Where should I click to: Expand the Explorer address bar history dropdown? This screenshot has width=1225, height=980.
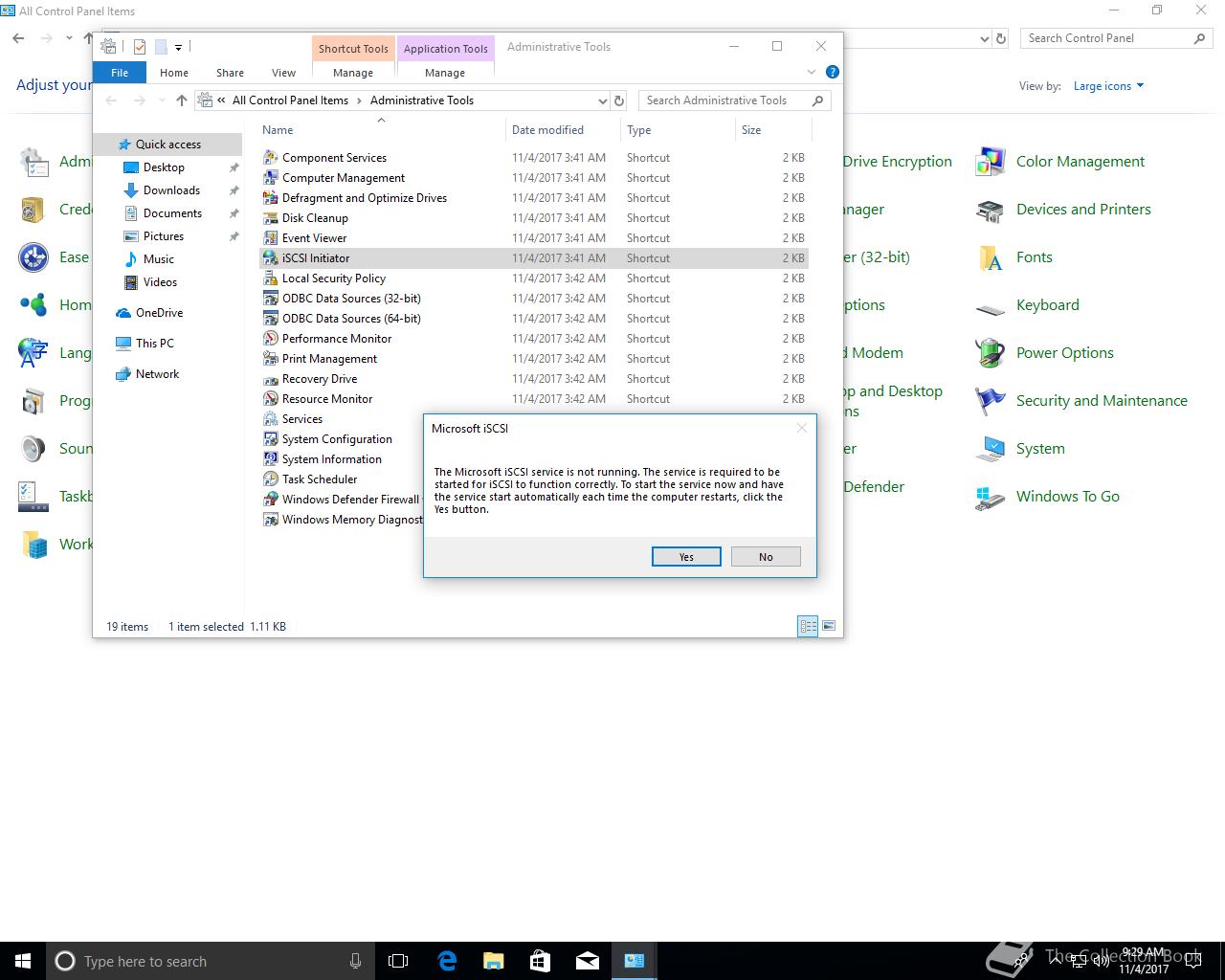(602, 100)
